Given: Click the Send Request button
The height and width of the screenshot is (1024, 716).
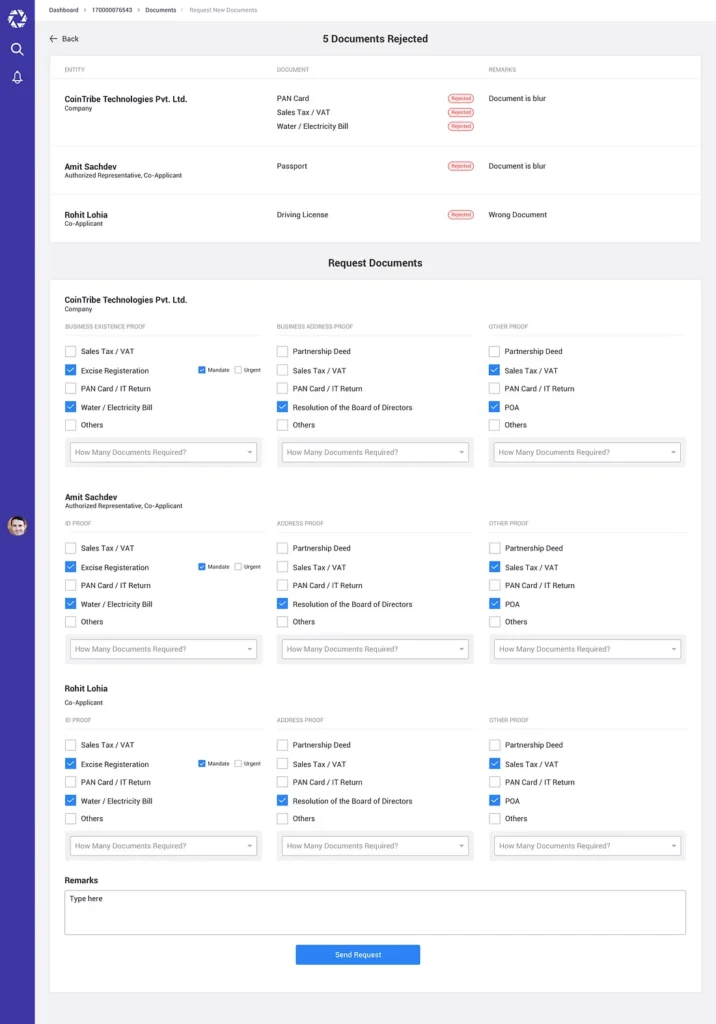Looking at the screenshot, I should tap(357, 955).
